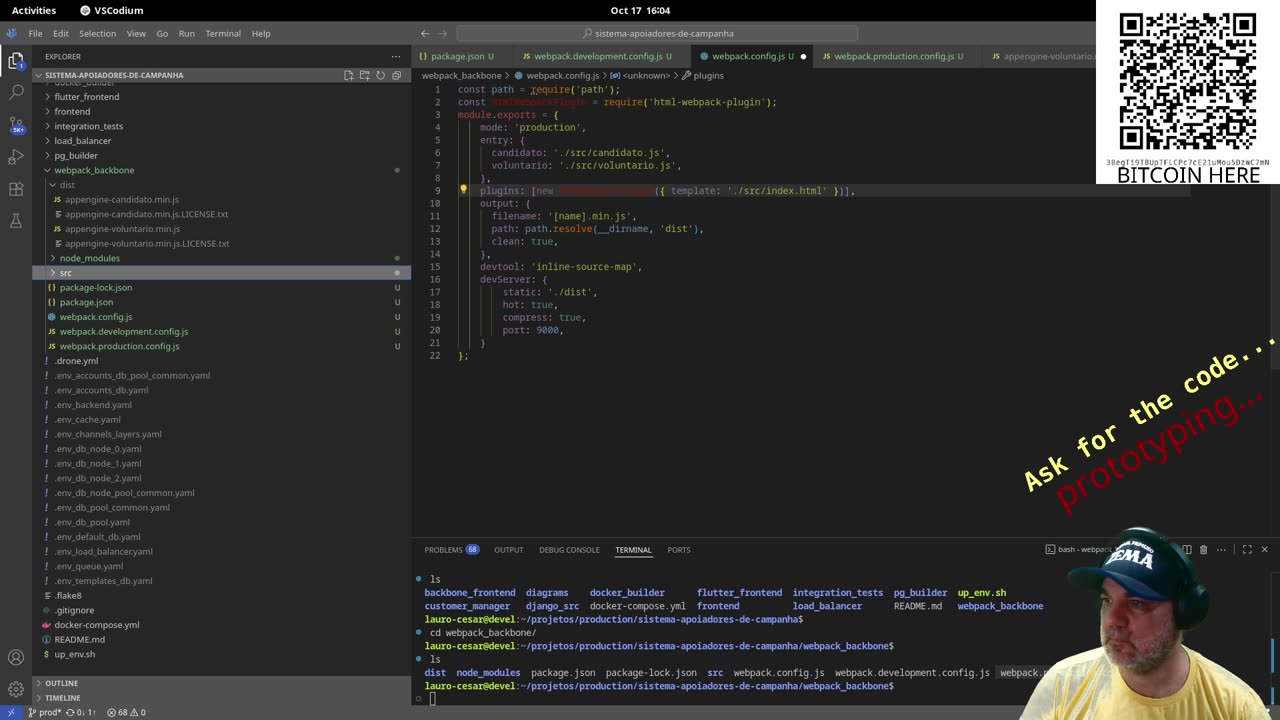Switch to the webpack.production.config.js tab
This screenshot has height=720, width=1280.
pyautogui.click(x=893, y=56)
